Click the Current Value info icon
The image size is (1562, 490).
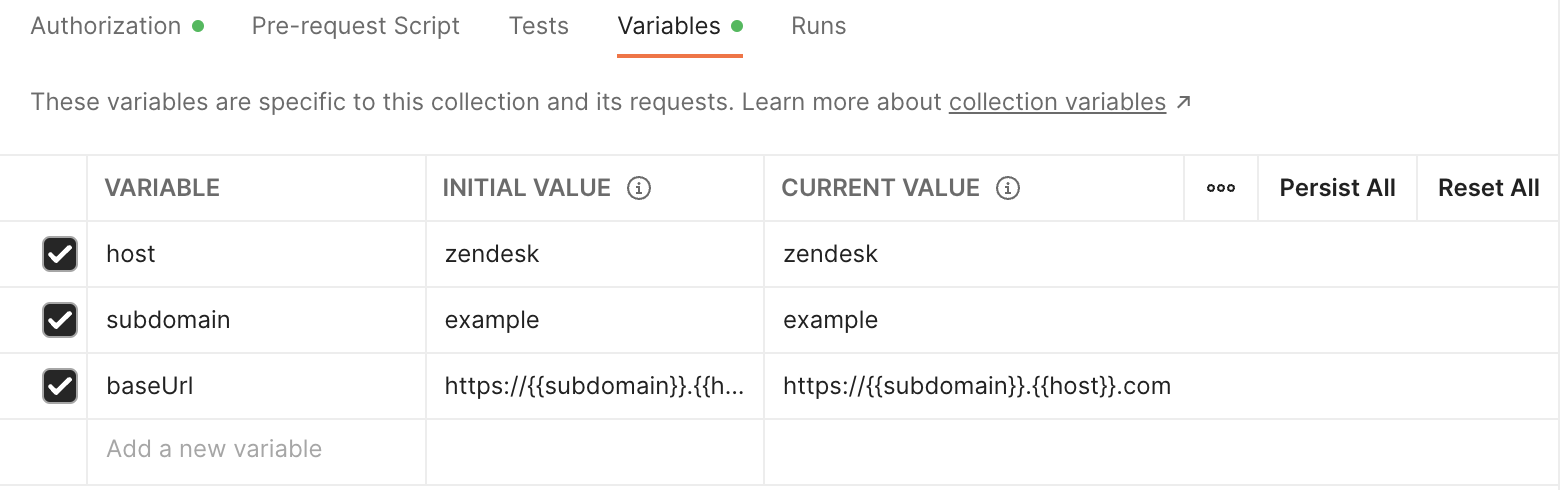point(1008,188)
